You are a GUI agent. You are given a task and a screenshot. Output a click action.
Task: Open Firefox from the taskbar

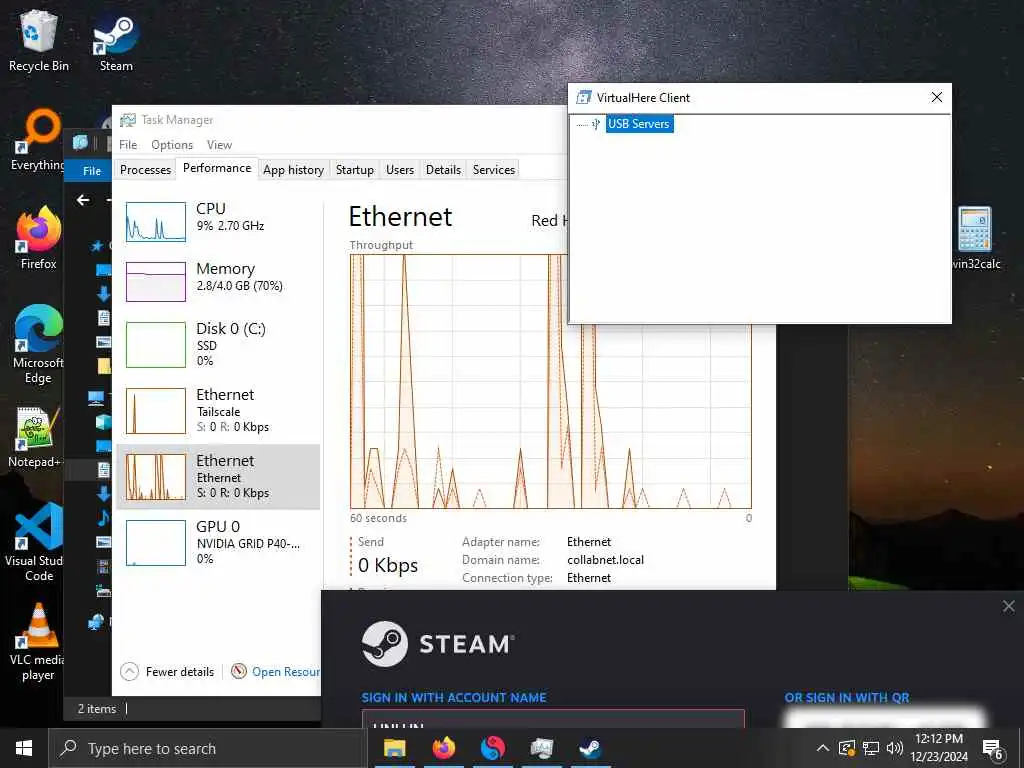(x=443, y=748)
